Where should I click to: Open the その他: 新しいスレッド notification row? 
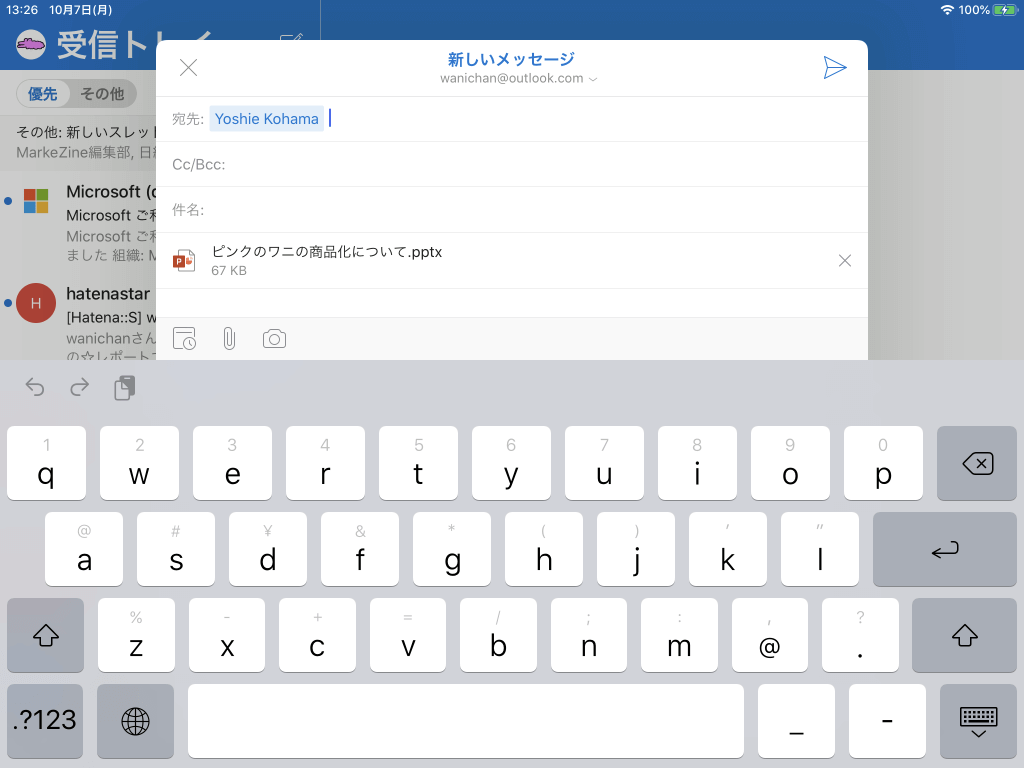click(78, 142)
